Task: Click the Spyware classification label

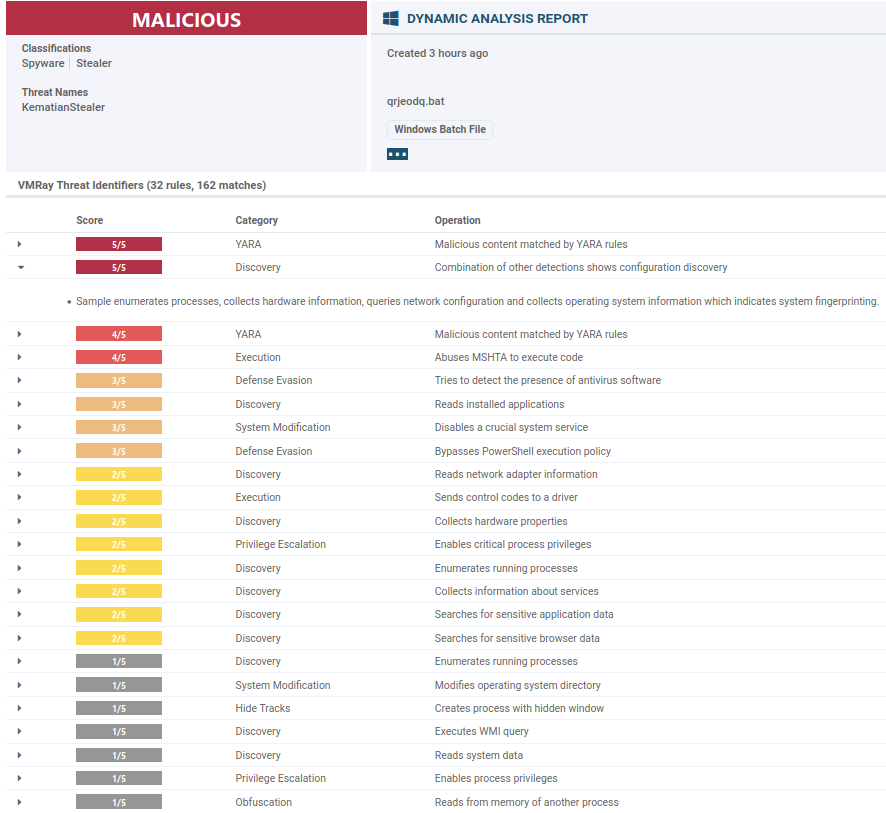Action: pyautogui.click(x=43, y=63)
